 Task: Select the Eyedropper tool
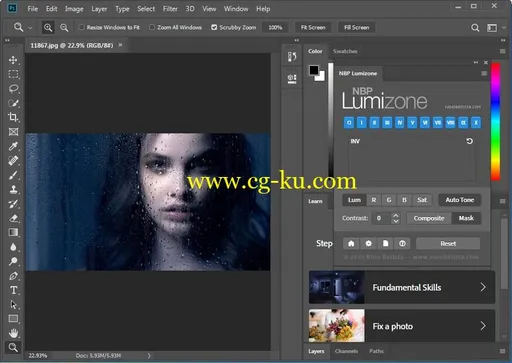click(x=13, y=146)
